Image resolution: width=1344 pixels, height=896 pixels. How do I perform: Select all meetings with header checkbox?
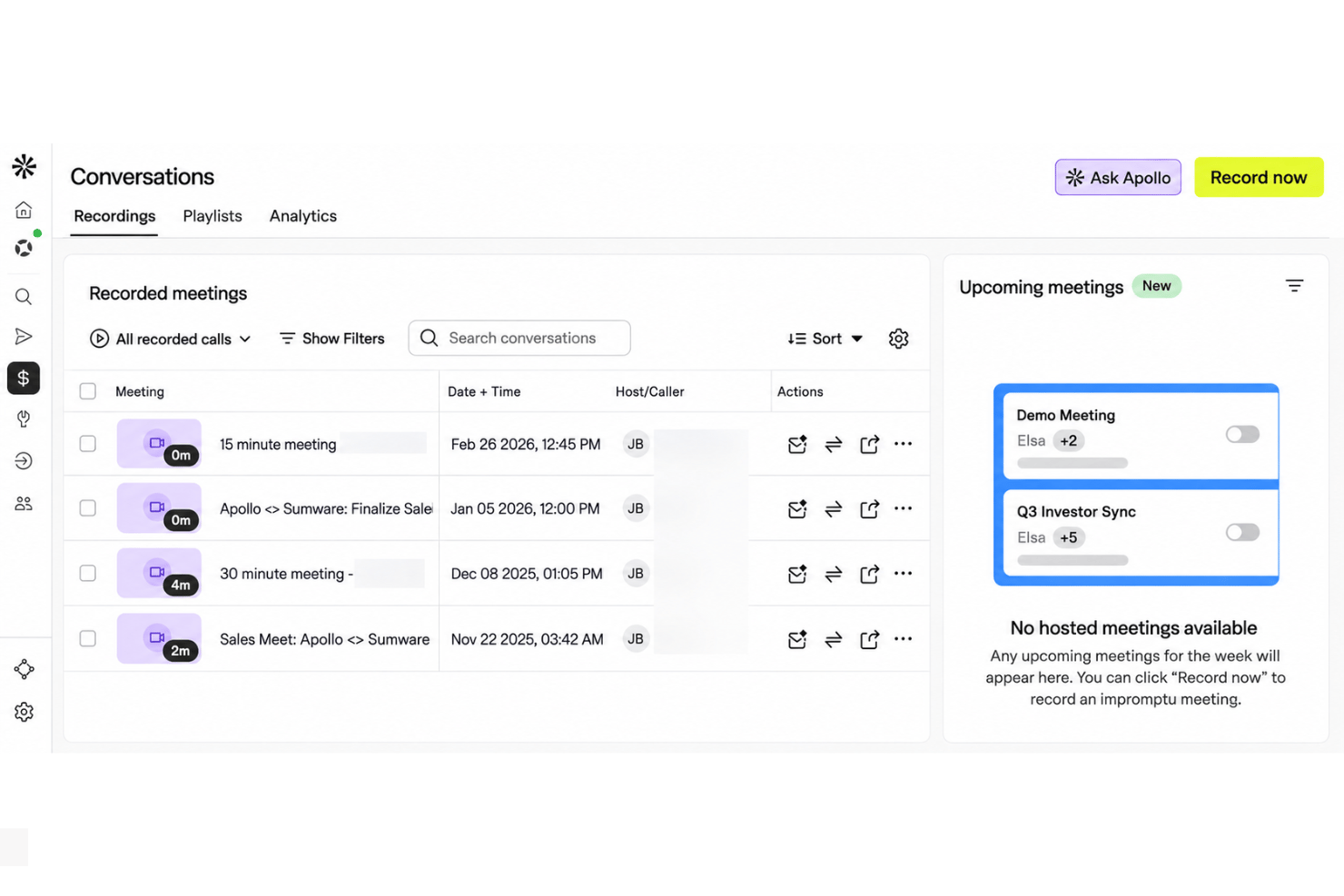(x=87, y=391)
